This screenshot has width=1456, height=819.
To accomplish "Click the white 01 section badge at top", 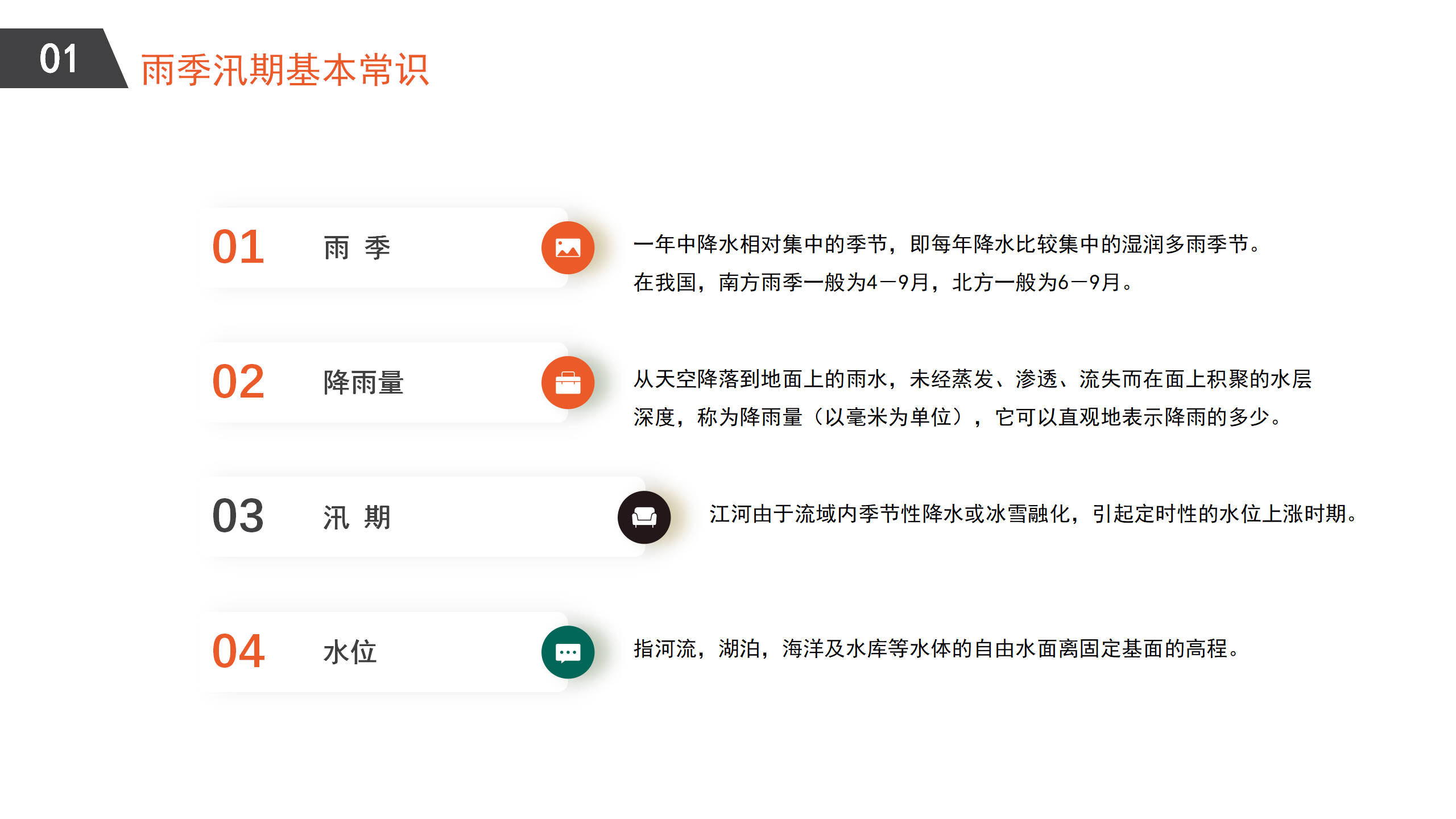I will [59, 59].
